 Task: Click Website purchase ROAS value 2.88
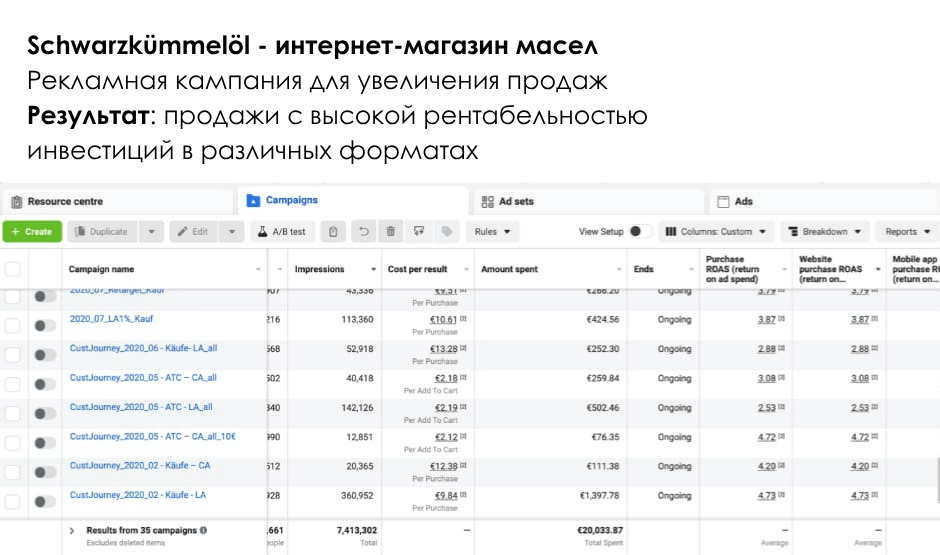[860, 349]
